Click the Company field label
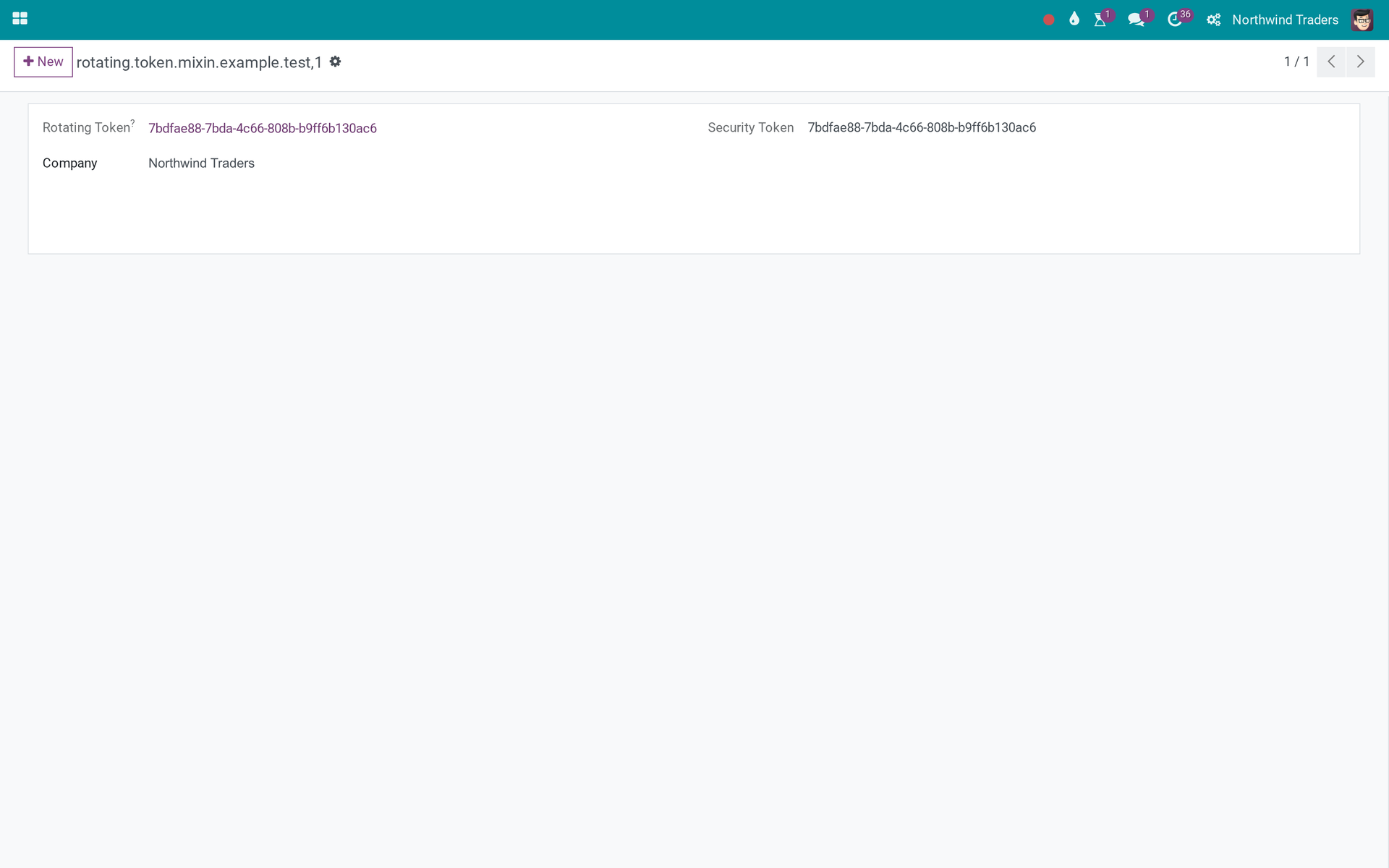 69,163
